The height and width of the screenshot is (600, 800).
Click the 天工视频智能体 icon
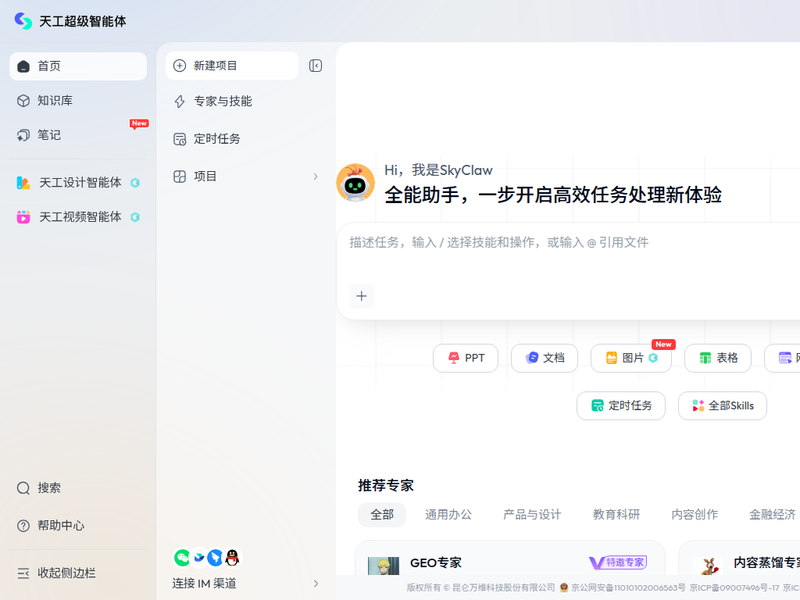tap(23, 217)
